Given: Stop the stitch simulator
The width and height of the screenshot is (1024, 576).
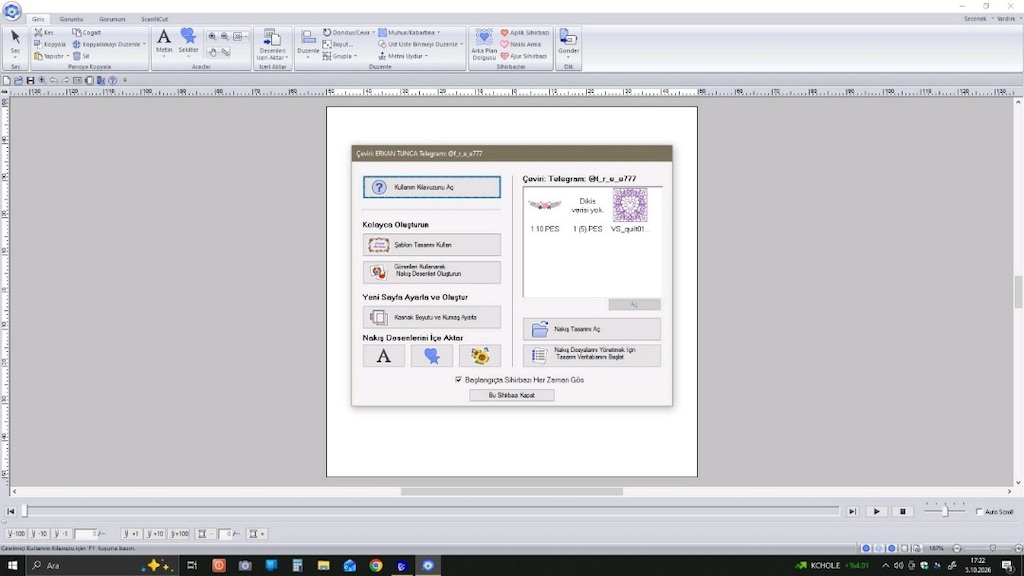Looking at the screenshot, I should click(903, 511).
